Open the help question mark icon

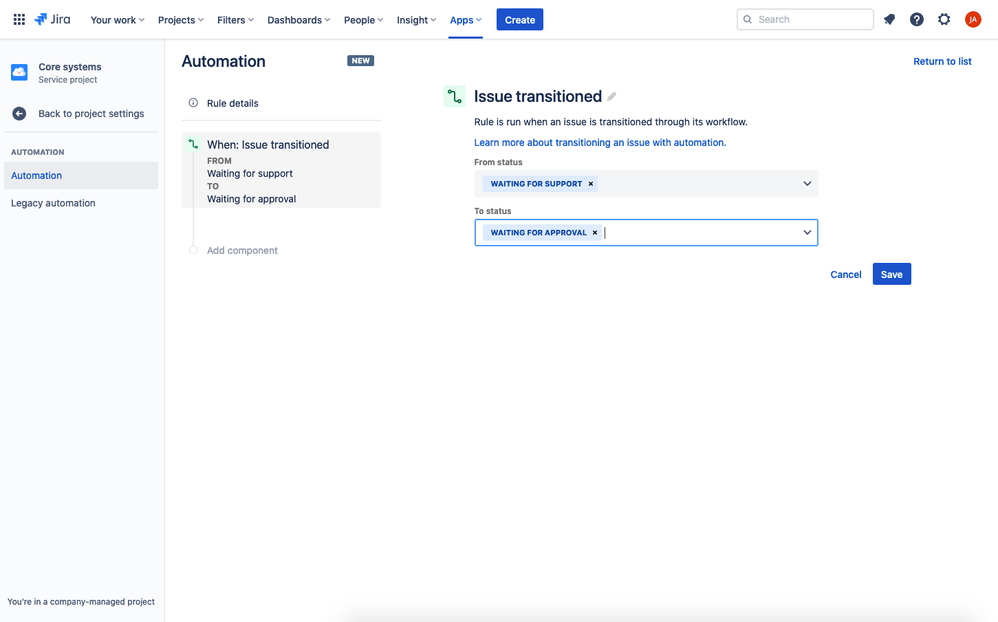917,20
